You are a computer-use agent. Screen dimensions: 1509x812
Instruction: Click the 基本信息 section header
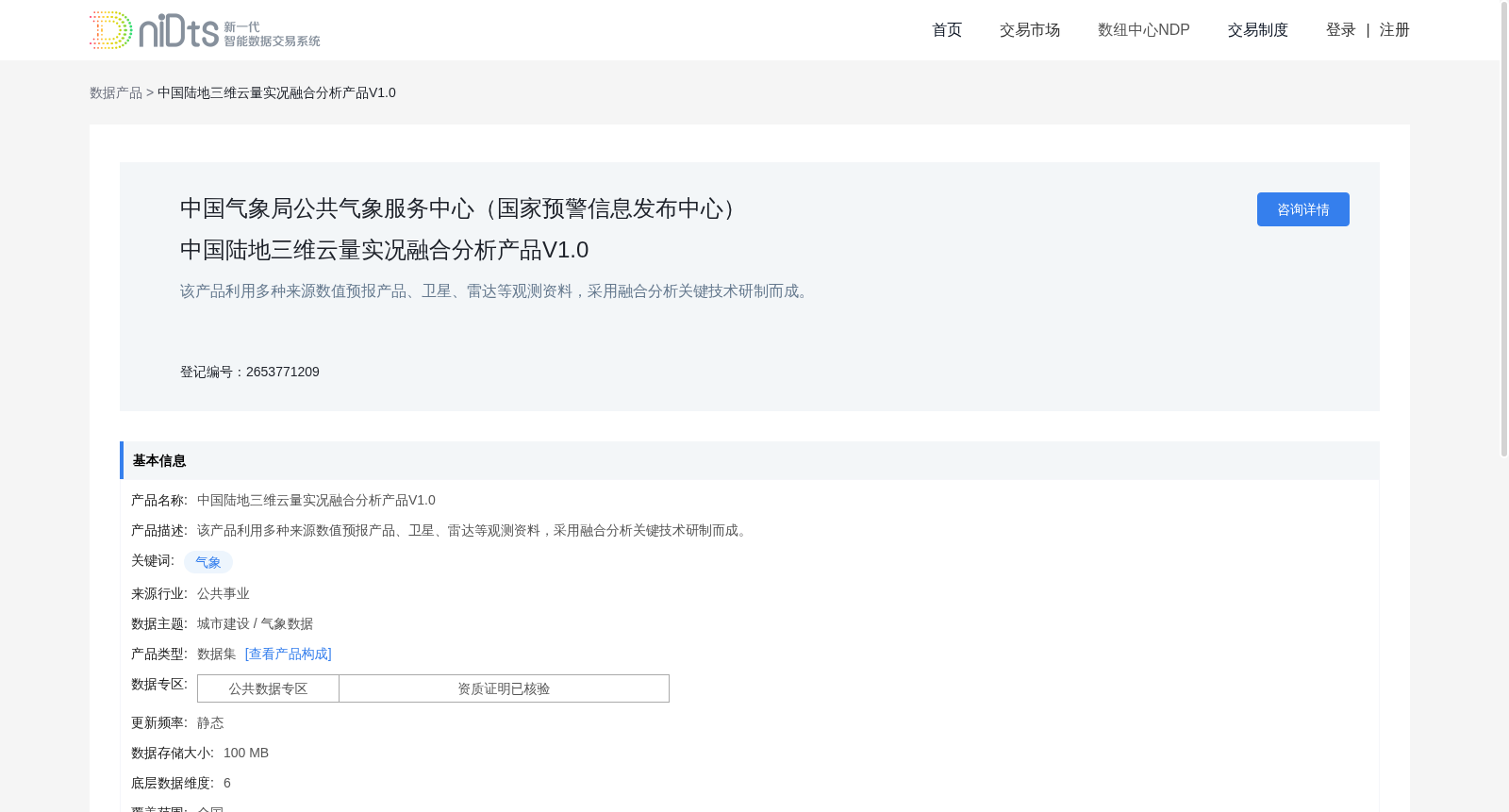click(750, 460)
